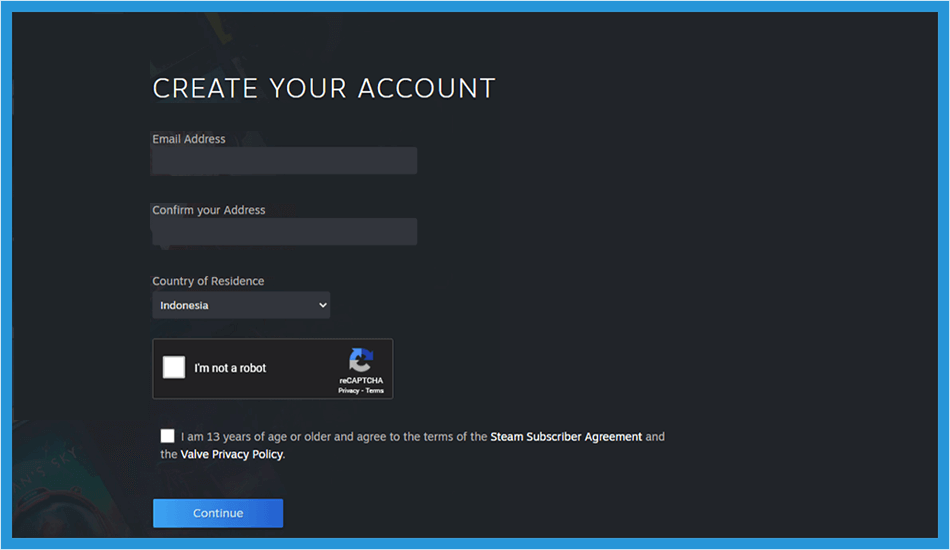Open the Country of Residence dropdown
This screenshot has height=550, width=950.
pos(241,305)
